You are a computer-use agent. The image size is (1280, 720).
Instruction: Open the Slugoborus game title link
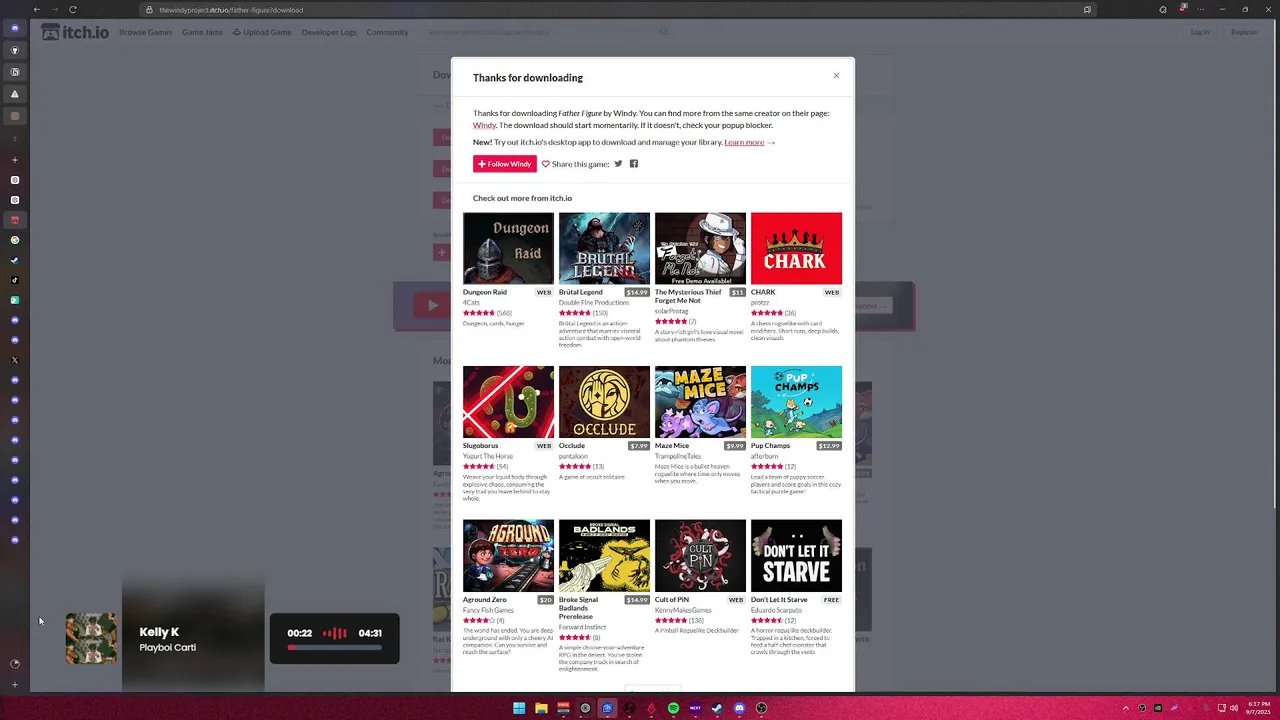(480, 446)
